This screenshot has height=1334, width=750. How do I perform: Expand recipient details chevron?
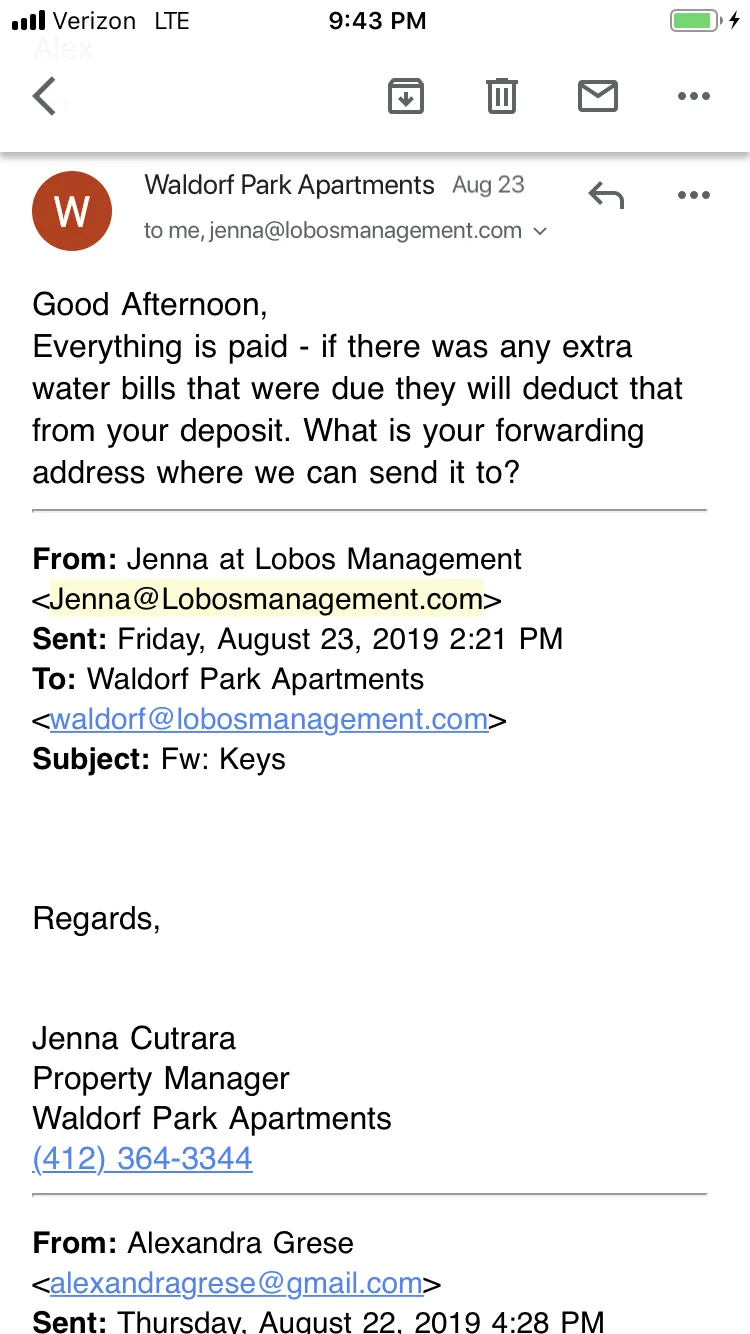[x=541, y=232]
